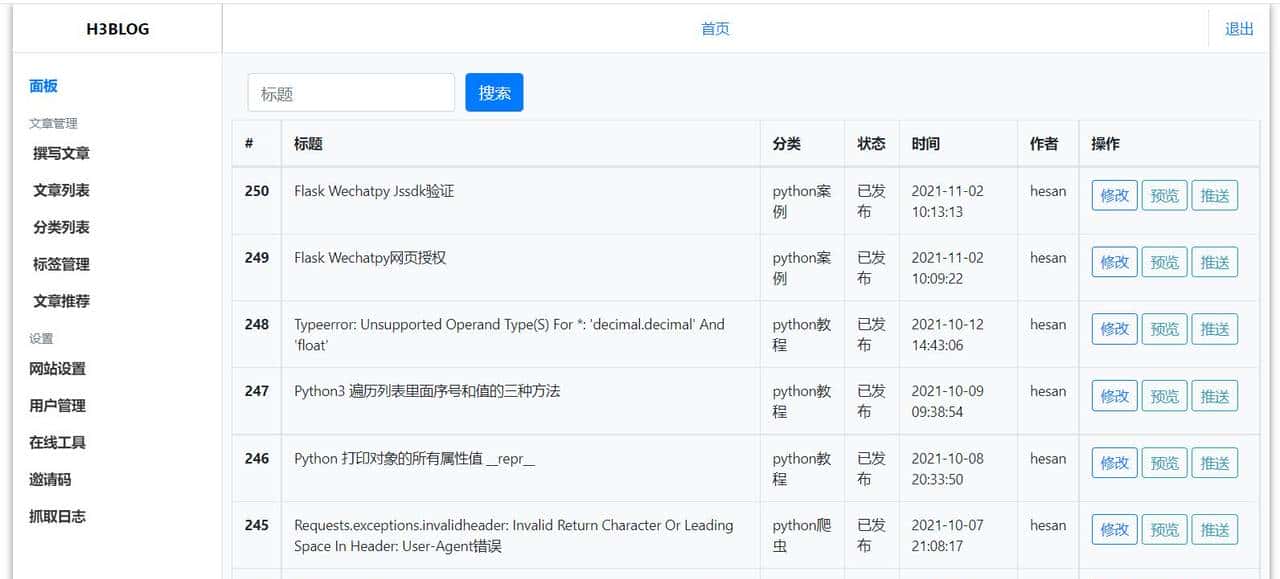Click 预览 for article 249 Flask Wechatpy网页授权
The height and width of the screenshot is (579, 1280).
tap(1164, 262)
